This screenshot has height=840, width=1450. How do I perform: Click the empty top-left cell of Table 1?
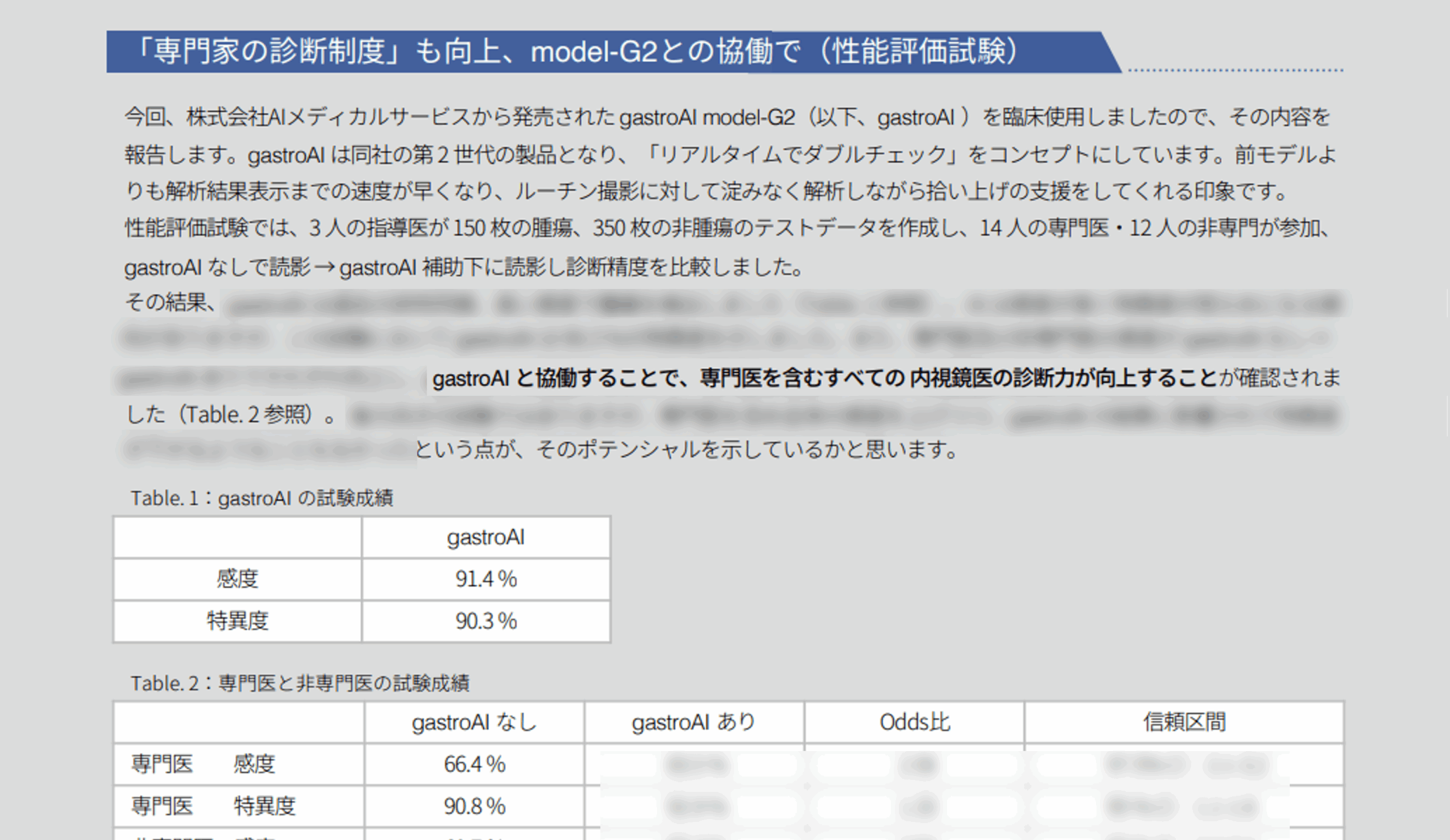pos(237,538)
